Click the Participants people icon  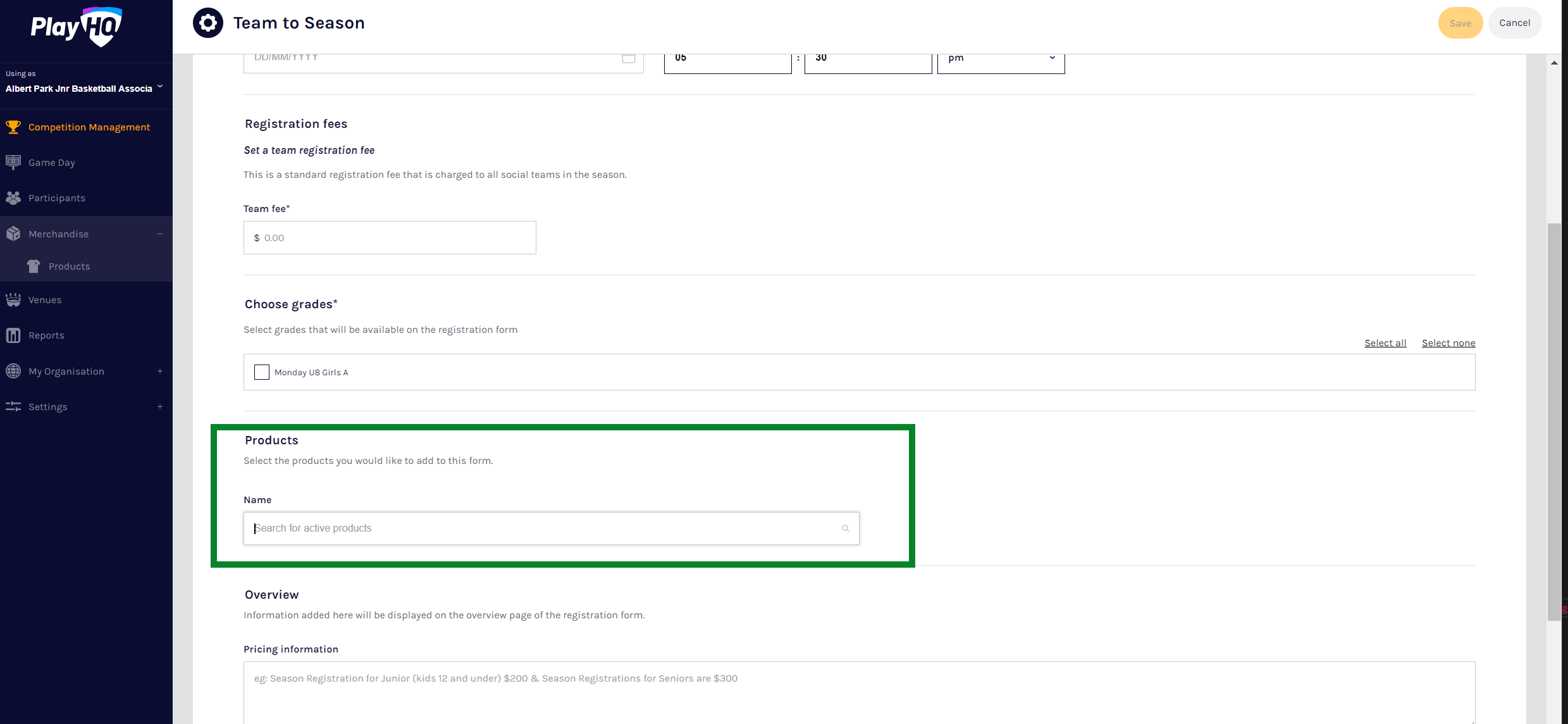tap(13, 198)
